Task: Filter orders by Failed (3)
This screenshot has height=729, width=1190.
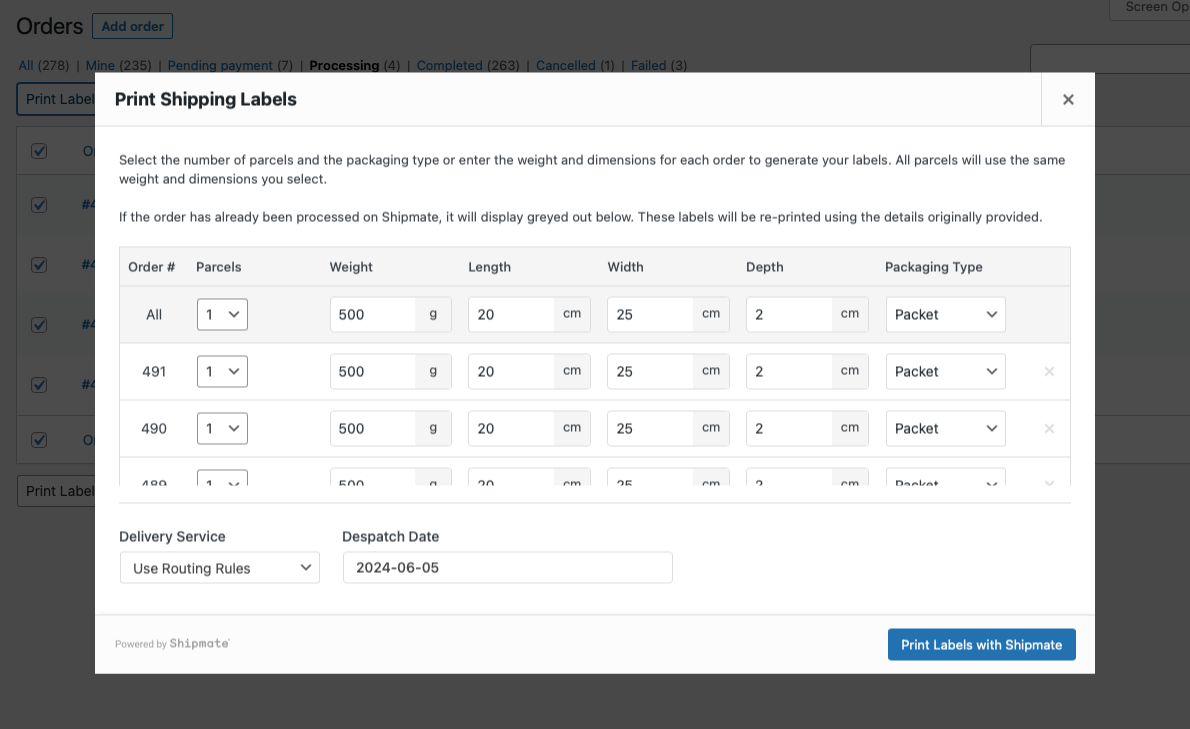Action: (659, 65)
